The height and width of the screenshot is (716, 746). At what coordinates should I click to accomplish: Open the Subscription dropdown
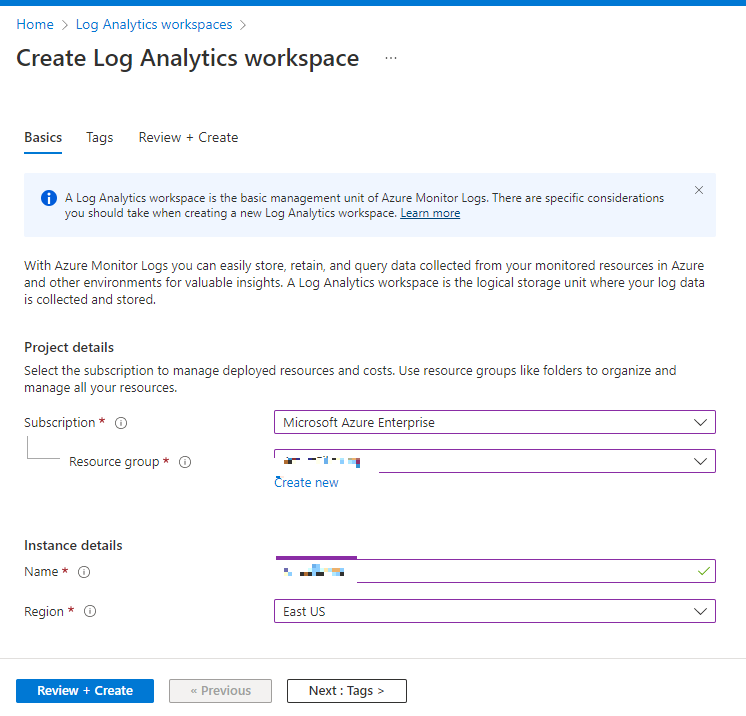coord(495,422)
